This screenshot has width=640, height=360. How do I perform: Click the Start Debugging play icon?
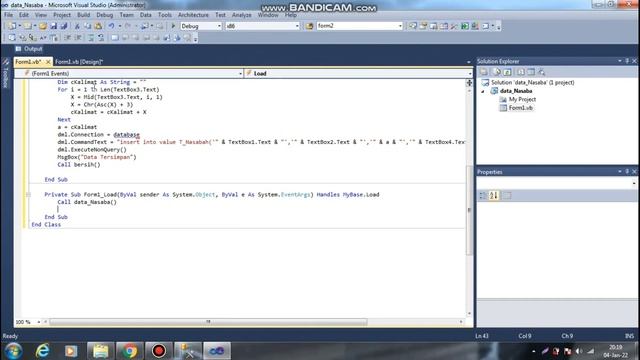pyautogui.click(x=173, y=26)
